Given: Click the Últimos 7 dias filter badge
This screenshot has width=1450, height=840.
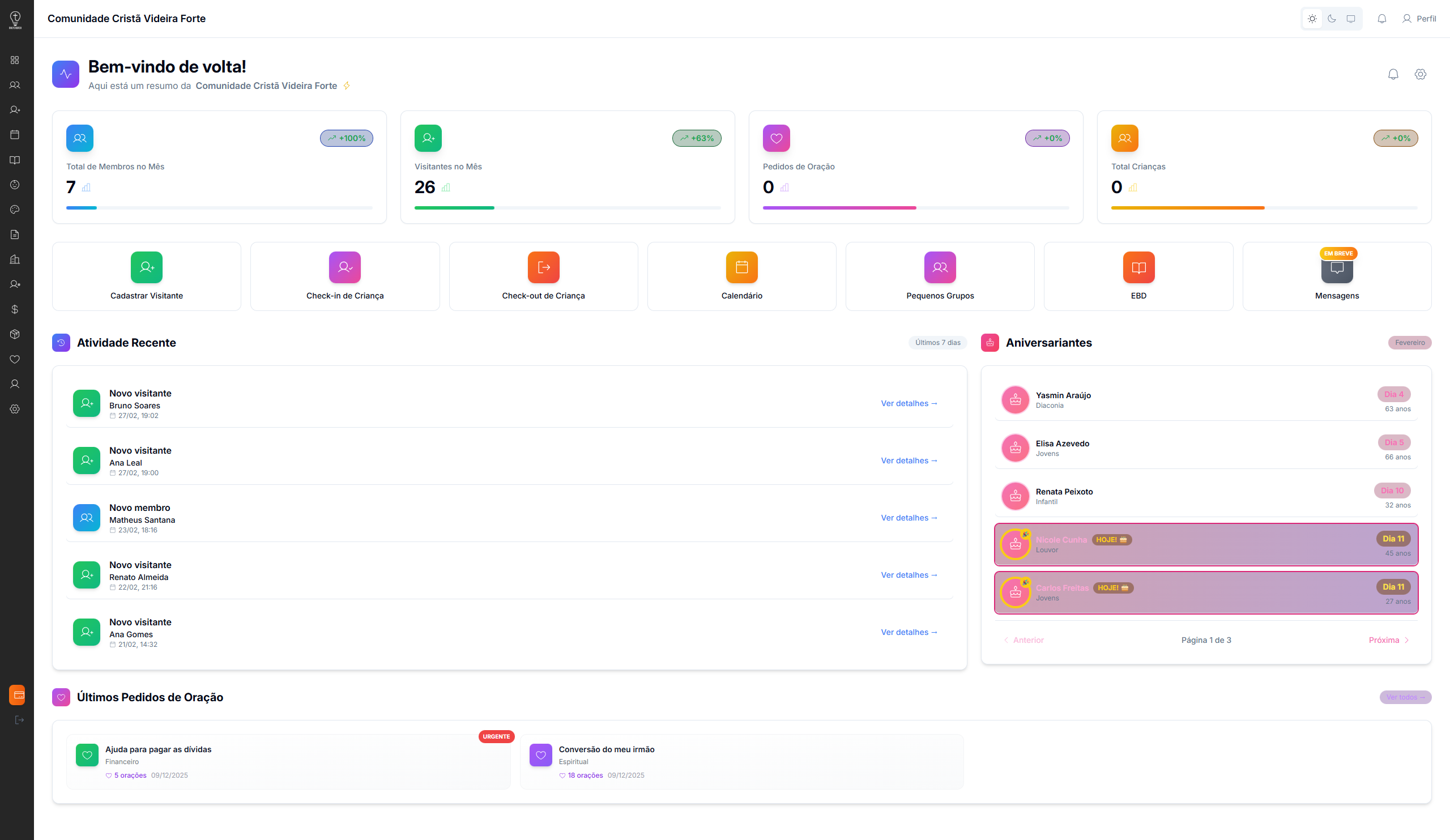Looking at the screenshot, I should pyautogui.click(x=937, y=342).
